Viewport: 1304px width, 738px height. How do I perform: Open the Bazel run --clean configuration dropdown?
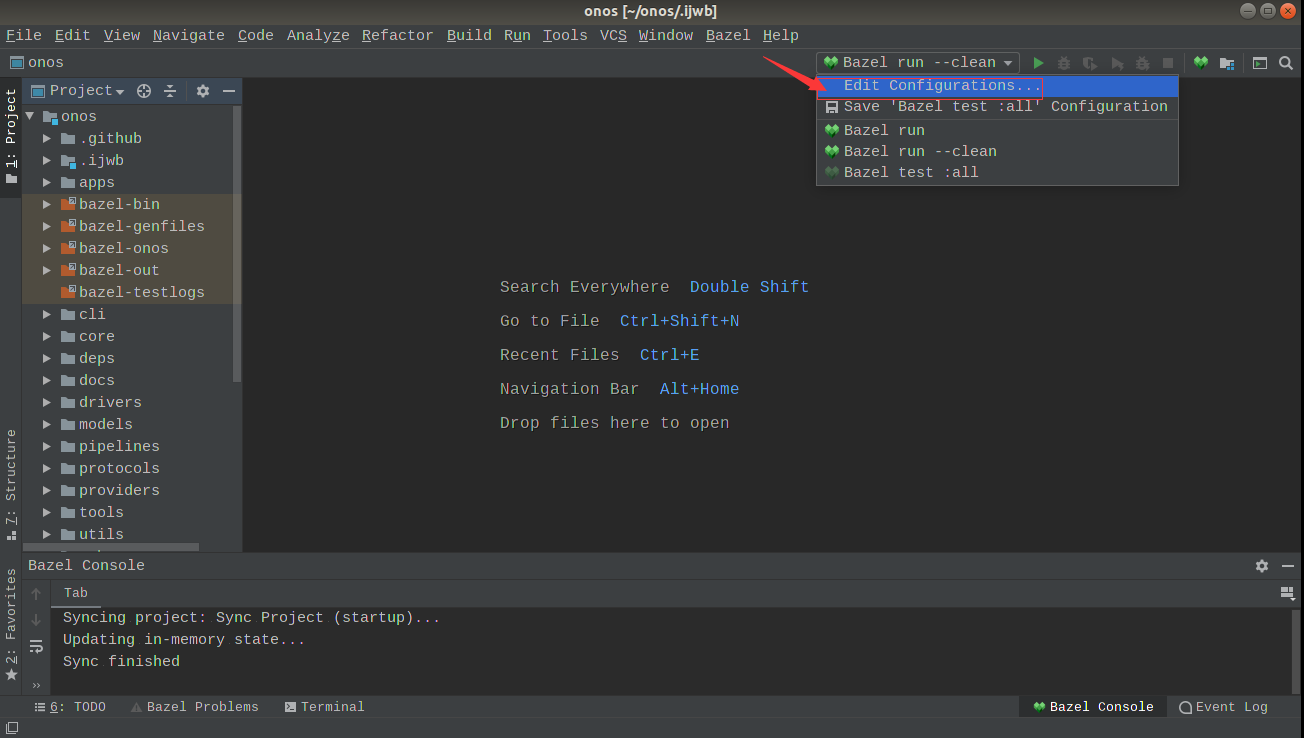918,63
